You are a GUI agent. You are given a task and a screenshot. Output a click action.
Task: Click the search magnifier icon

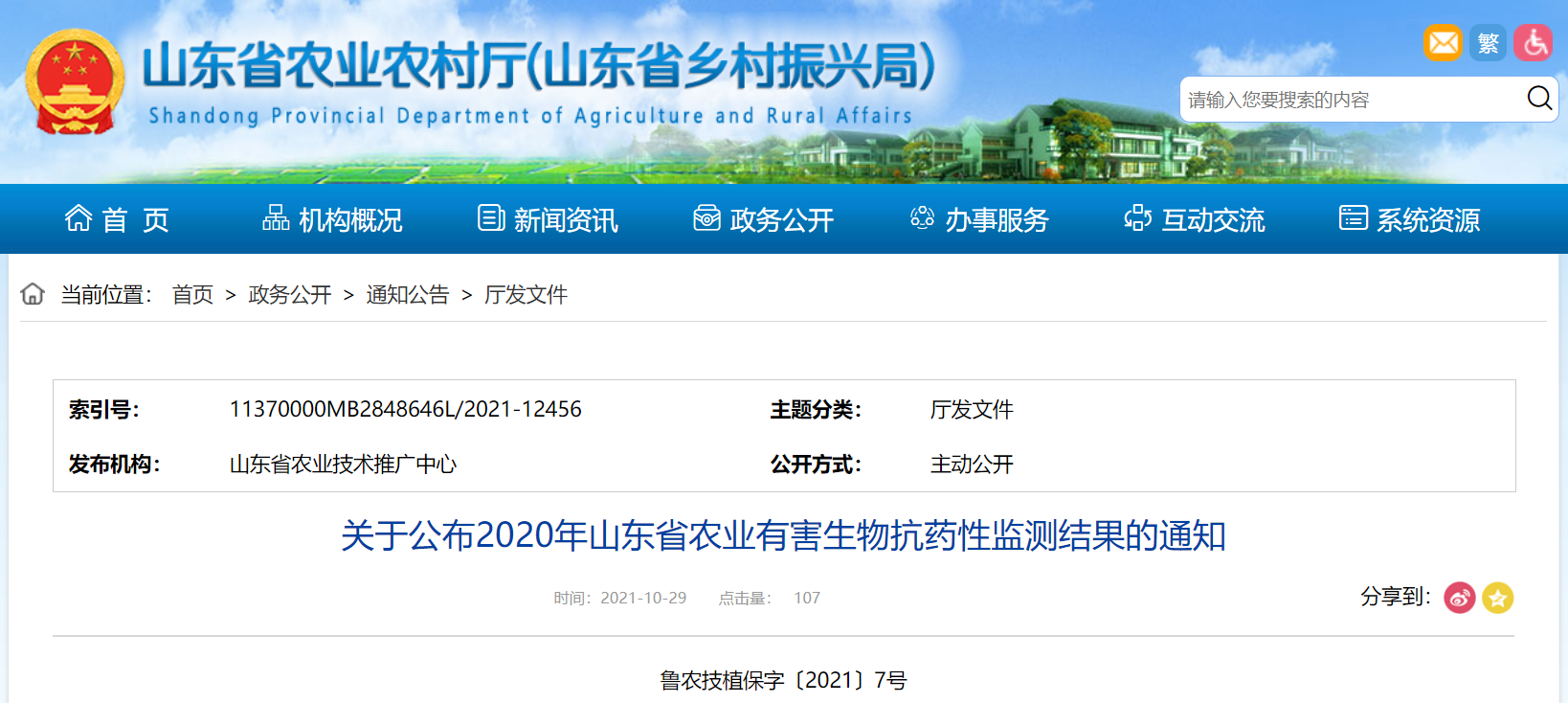(1539, 98)
